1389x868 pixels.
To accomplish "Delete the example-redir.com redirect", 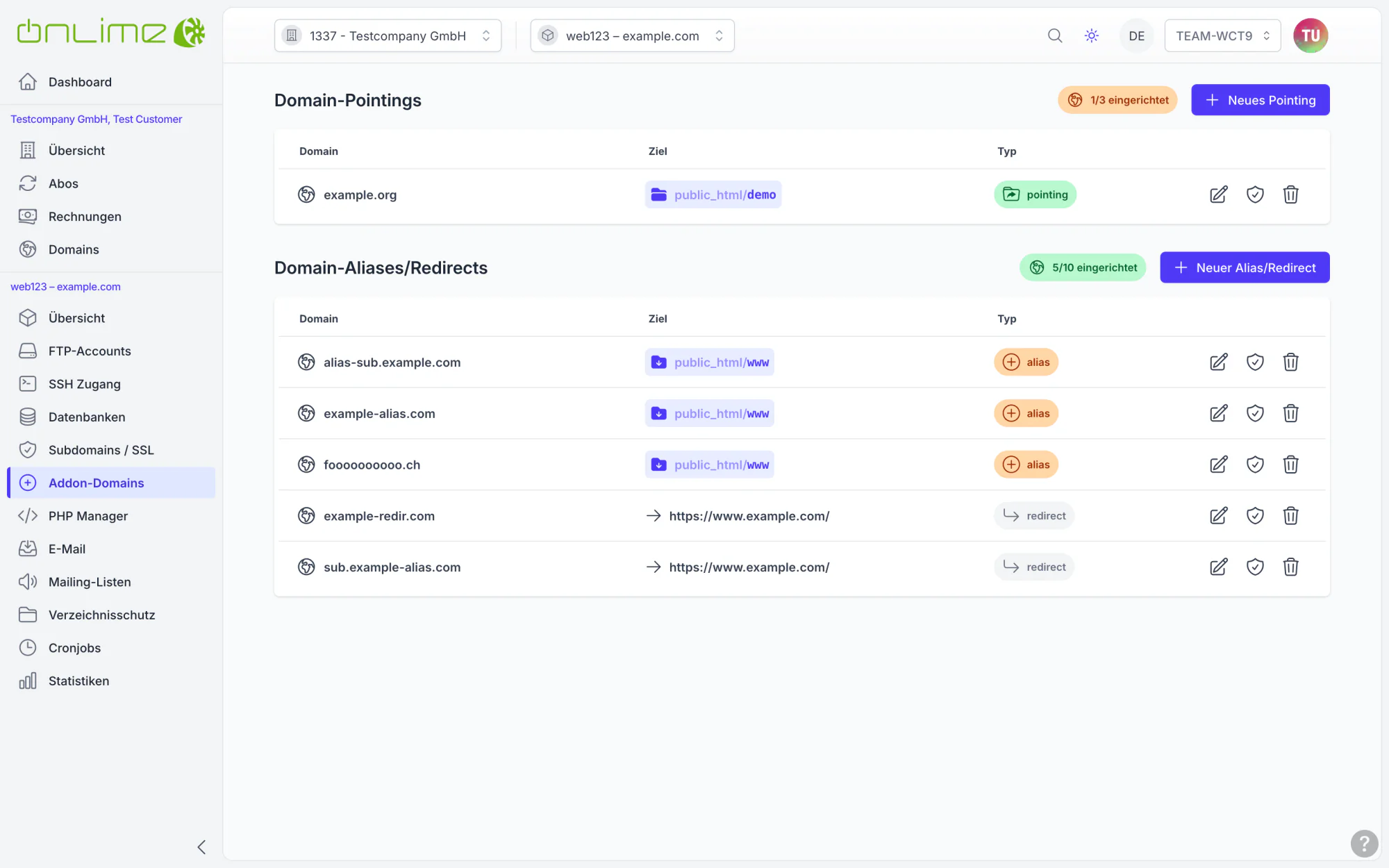I will coord(1291,516).
